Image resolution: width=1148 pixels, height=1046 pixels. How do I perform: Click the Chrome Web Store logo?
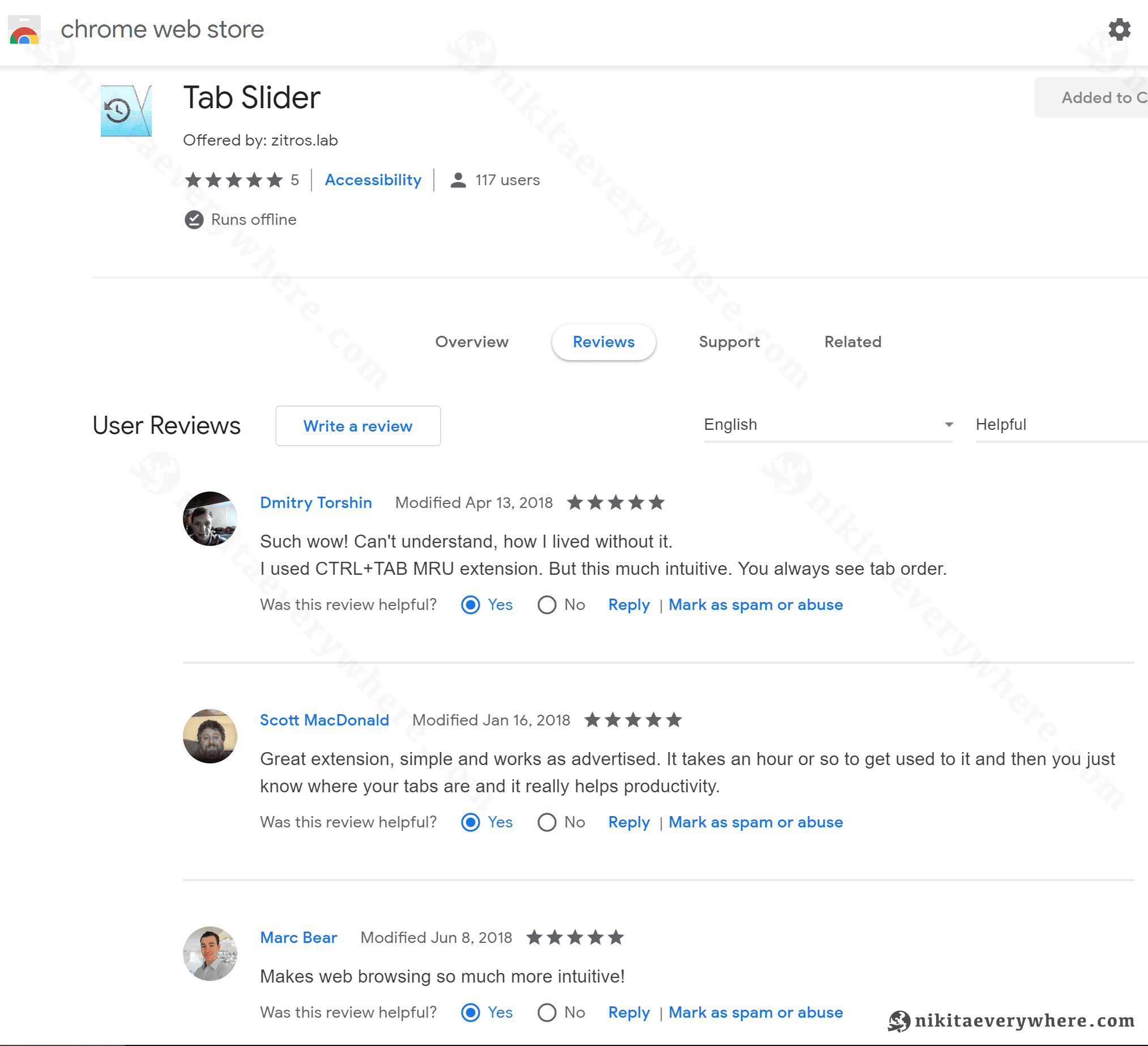24,30
